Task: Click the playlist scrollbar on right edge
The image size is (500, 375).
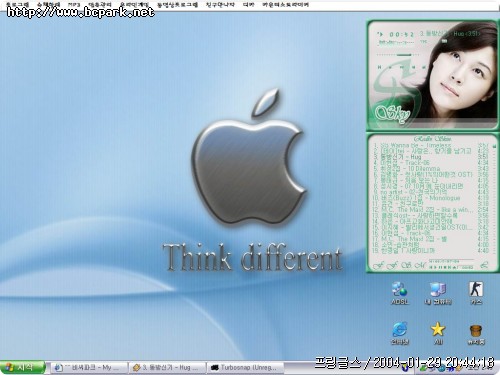Action: pos(493,200)
